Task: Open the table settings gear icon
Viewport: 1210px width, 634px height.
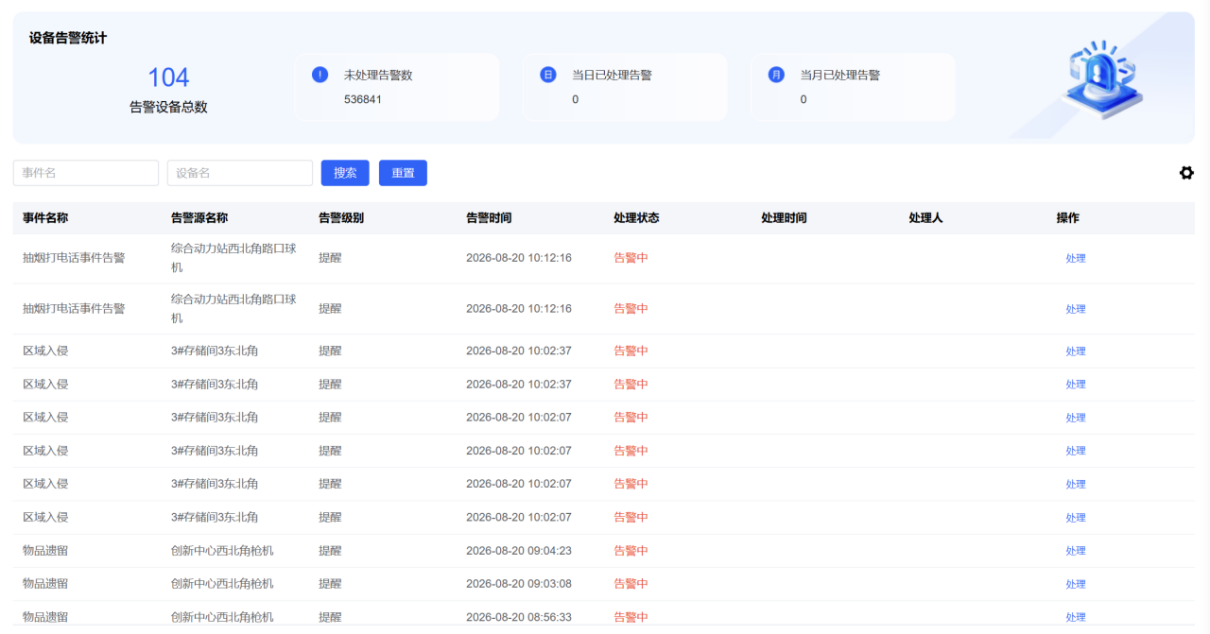Action: [1186, 173]
